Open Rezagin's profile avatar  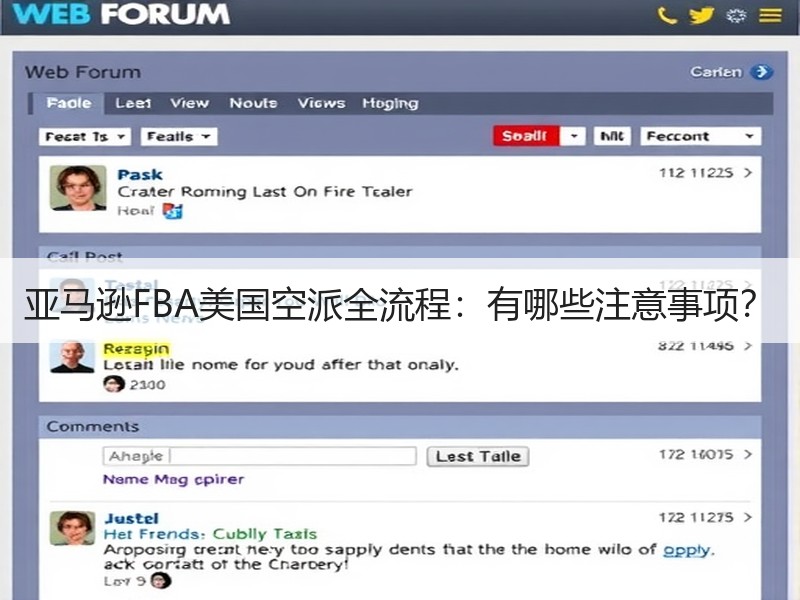pos(72,357)
